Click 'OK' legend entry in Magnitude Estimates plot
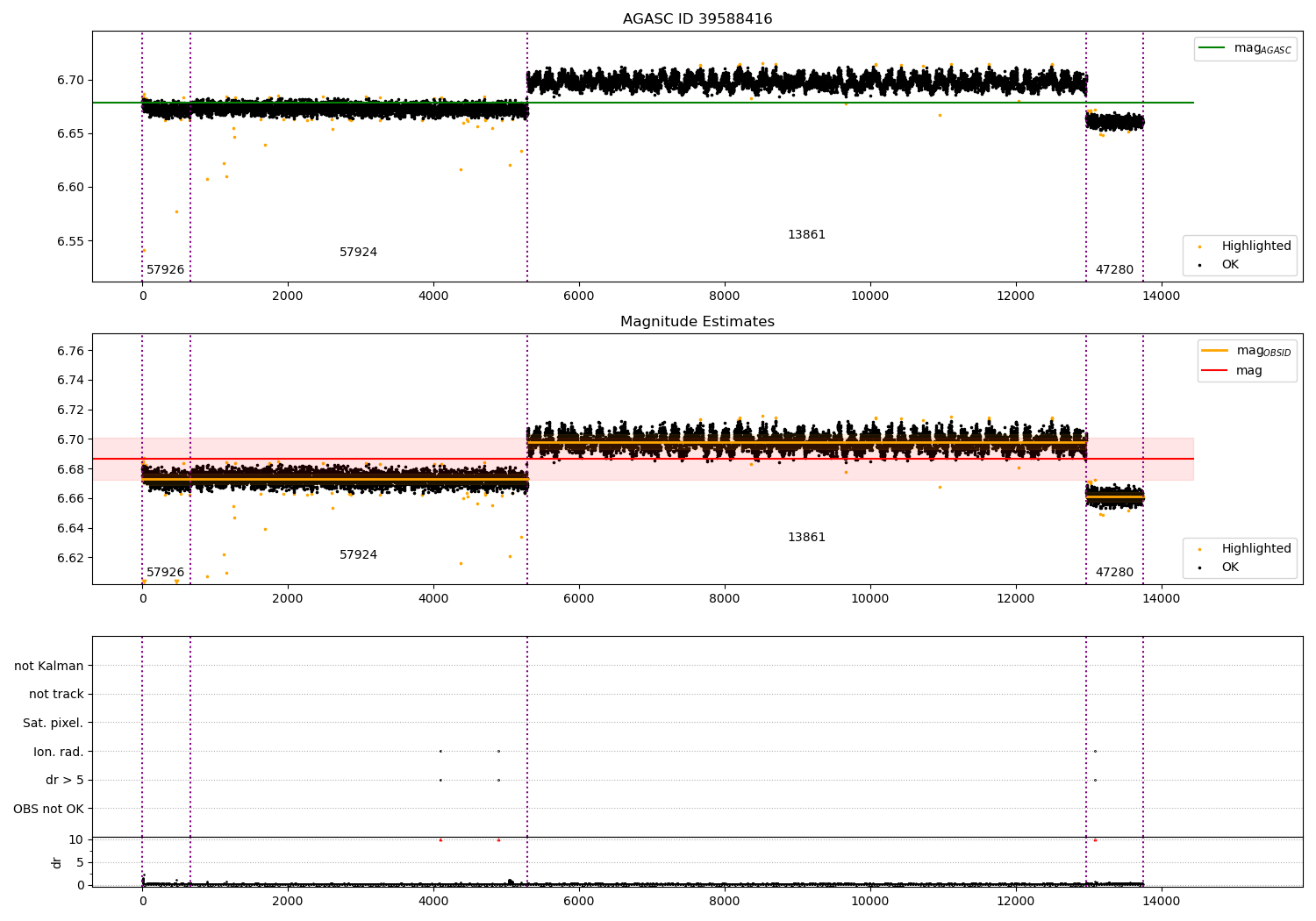 1230,568
